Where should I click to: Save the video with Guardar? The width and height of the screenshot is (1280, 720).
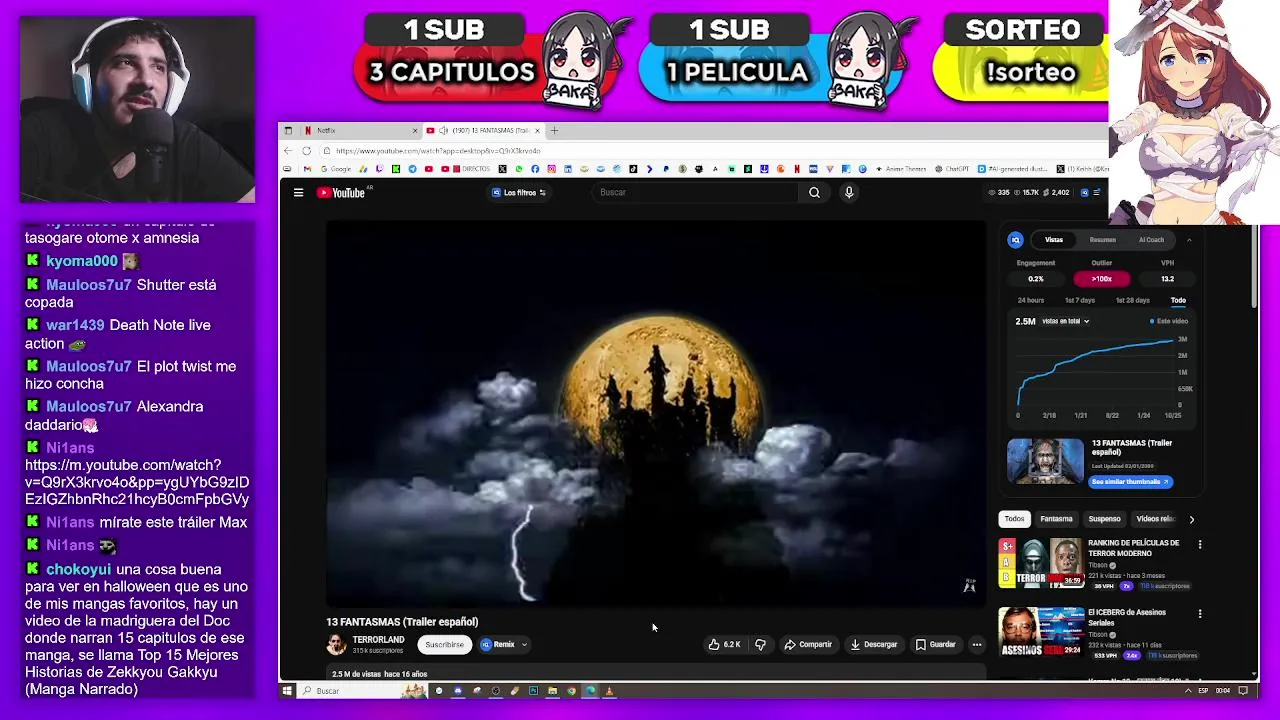(936, 645)
